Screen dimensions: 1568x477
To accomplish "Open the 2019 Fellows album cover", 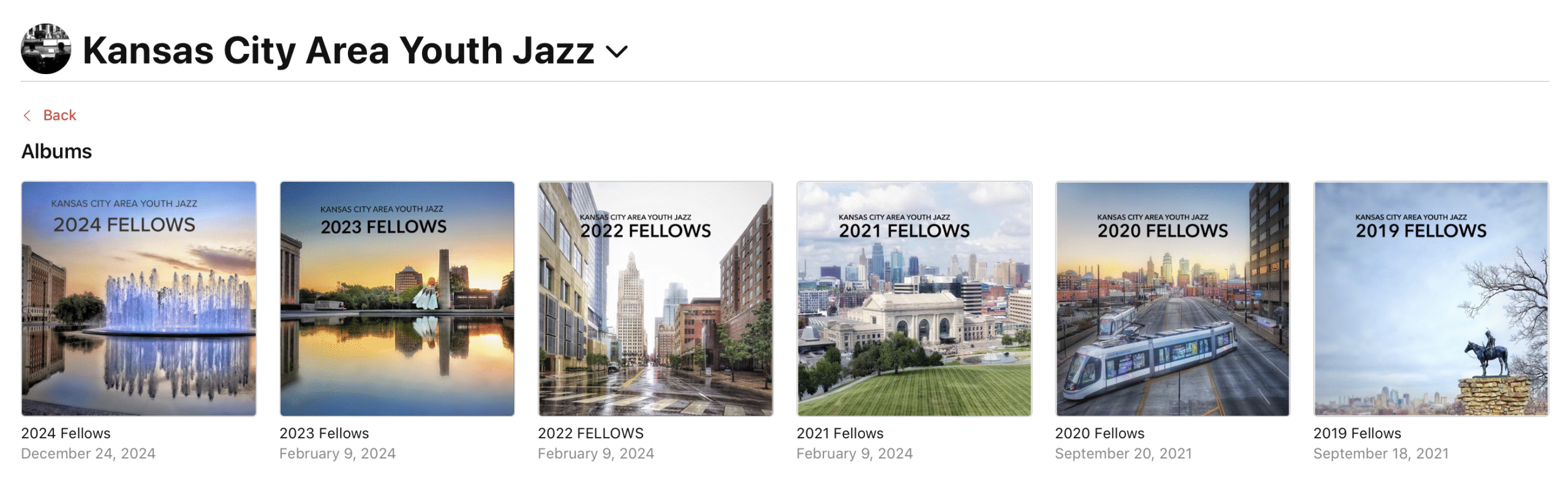I will coord(1431,298).
